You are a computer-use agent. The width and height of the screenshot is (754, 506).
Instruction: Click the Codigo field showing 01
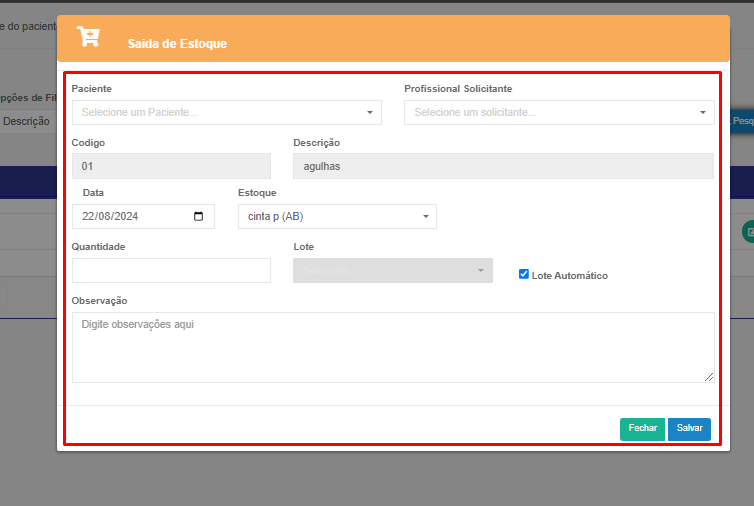171,166
